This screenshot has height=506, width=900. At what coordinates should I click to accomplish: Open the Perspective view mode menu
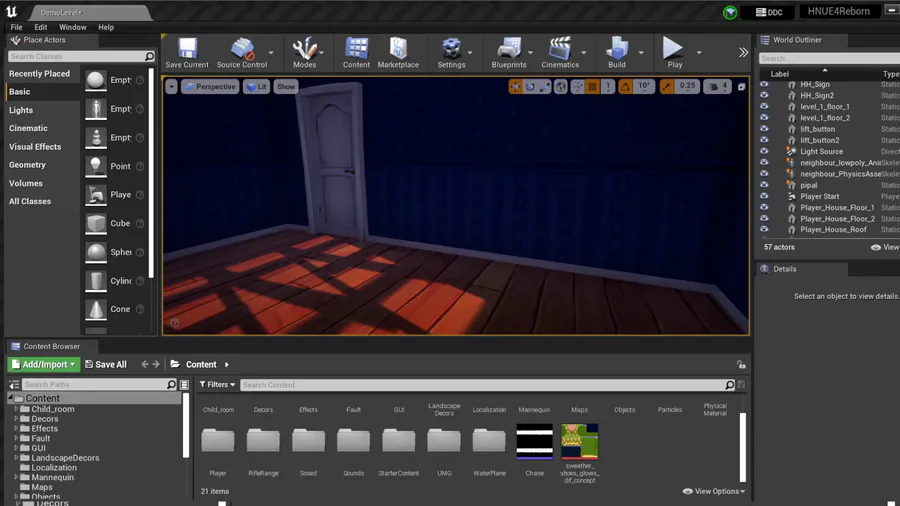click(x=210, y=87)
